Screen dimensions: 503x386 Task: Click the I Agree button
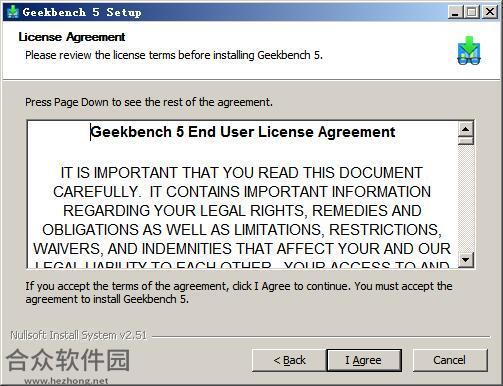point(364,360)
